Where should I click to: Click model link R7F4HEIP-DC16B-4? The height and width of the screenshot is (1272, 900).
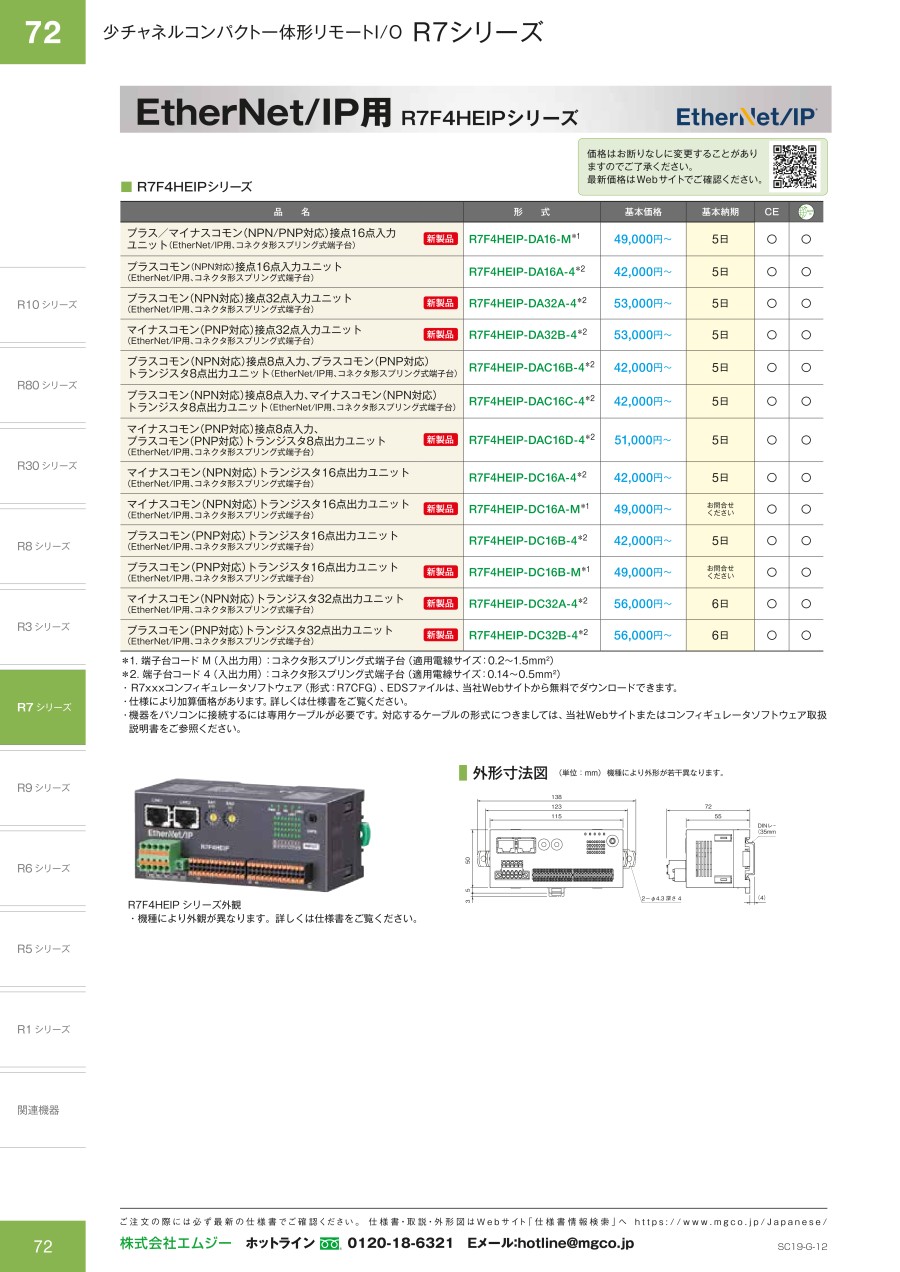pos(528,540)
